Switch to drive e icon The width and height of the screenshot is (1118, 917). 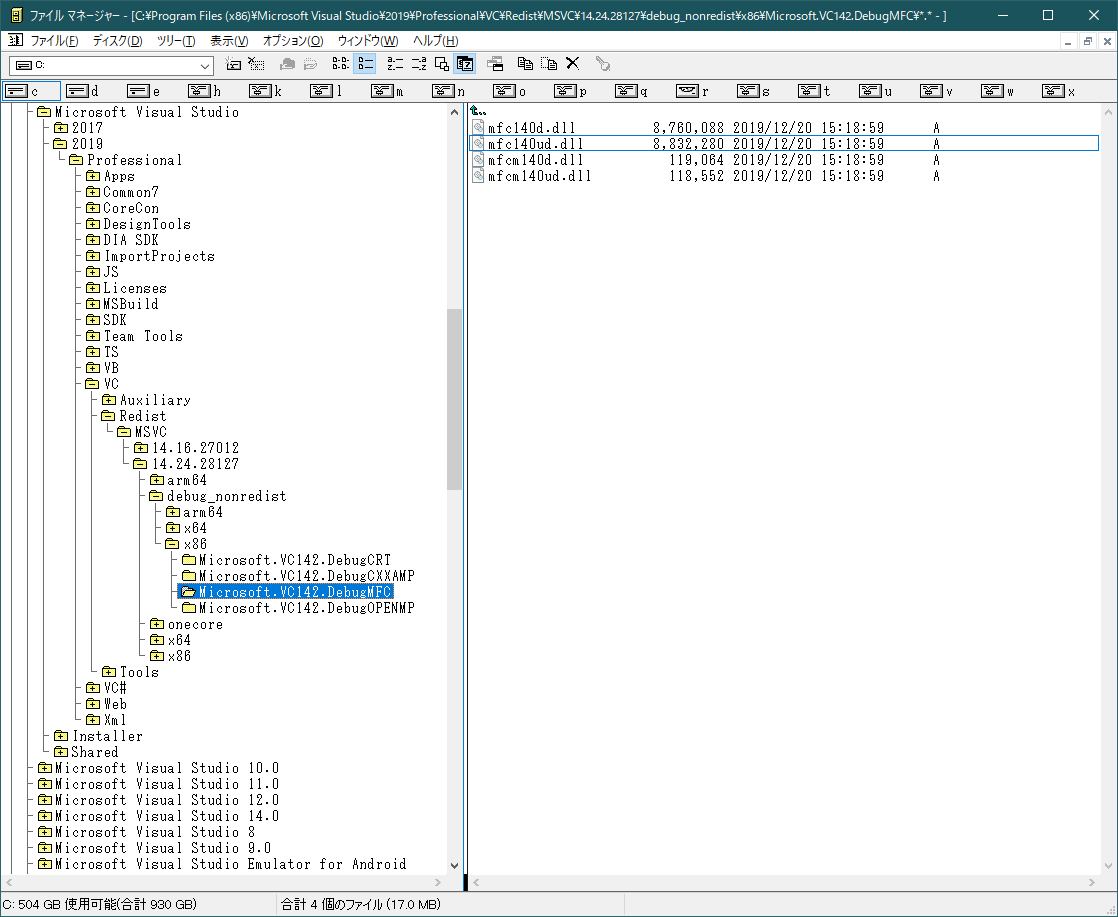(138, 91)
